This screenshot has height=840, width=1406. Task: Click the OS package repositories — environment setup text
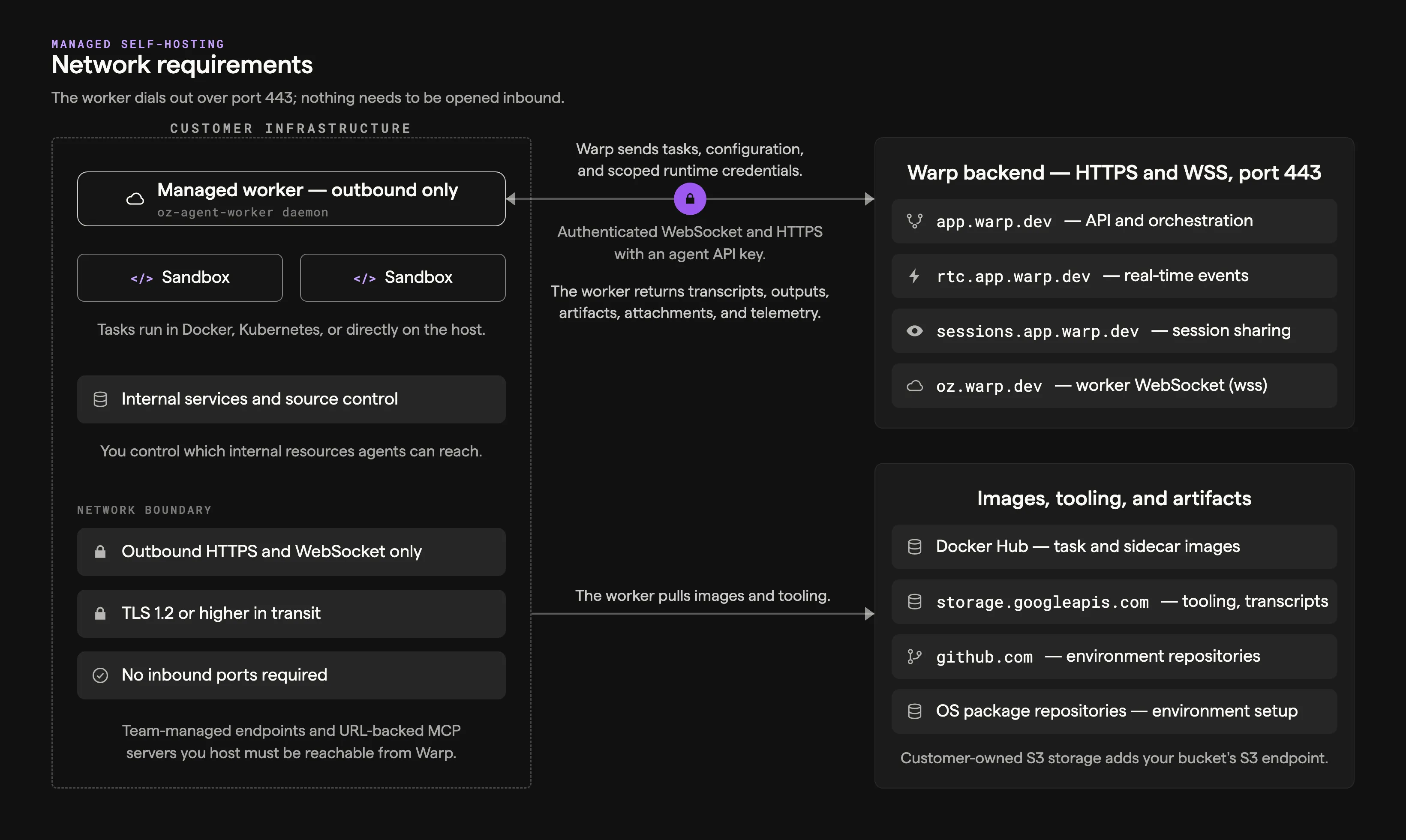(x=1116, y=711)
